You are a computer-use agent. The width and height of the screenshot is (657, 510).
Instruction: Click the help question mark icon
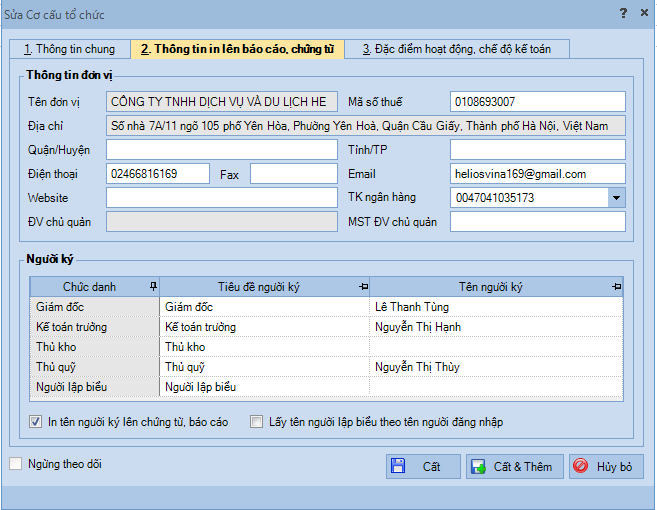click(x=623, y=13)
